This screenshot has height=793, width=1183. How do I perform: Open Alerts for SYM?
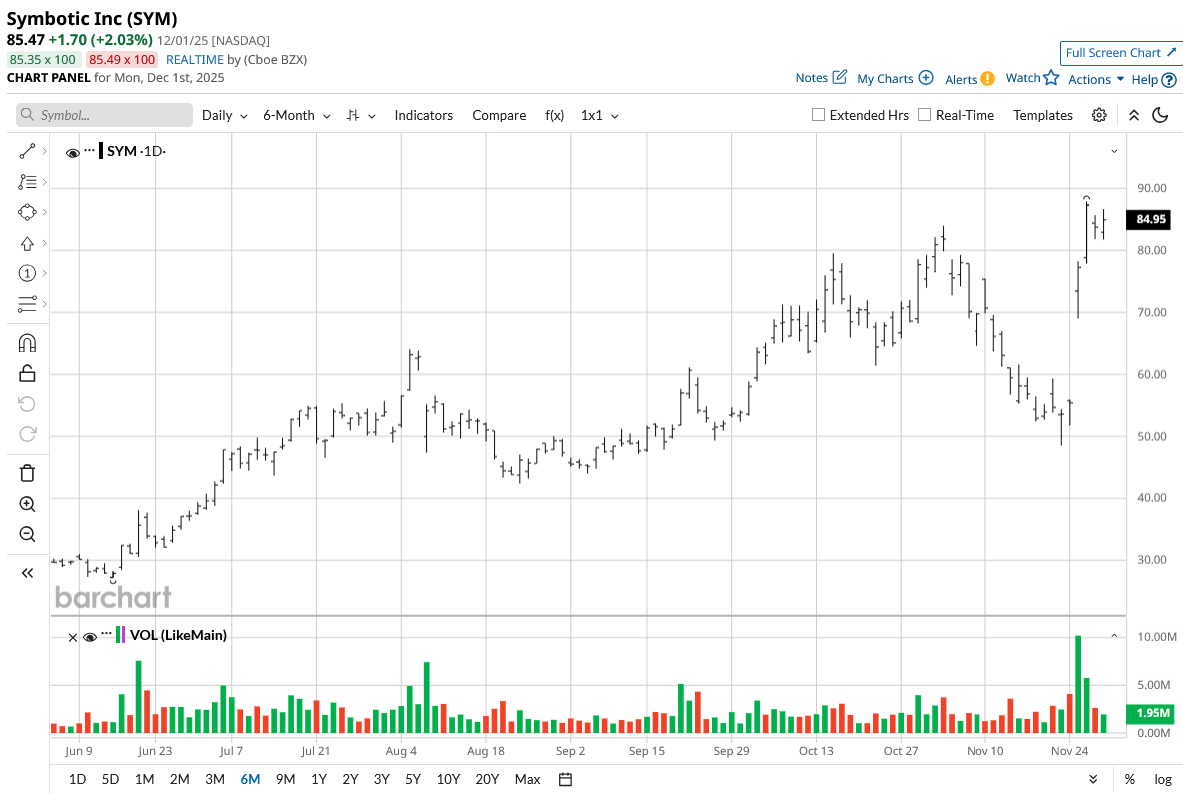[969, 79]
